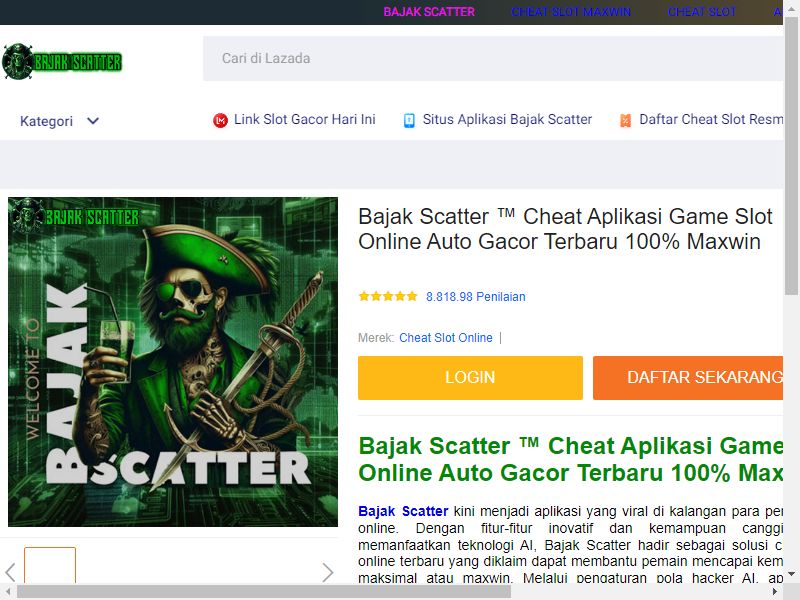Click the Bajak Scatter skull logo

click(62, 62)
